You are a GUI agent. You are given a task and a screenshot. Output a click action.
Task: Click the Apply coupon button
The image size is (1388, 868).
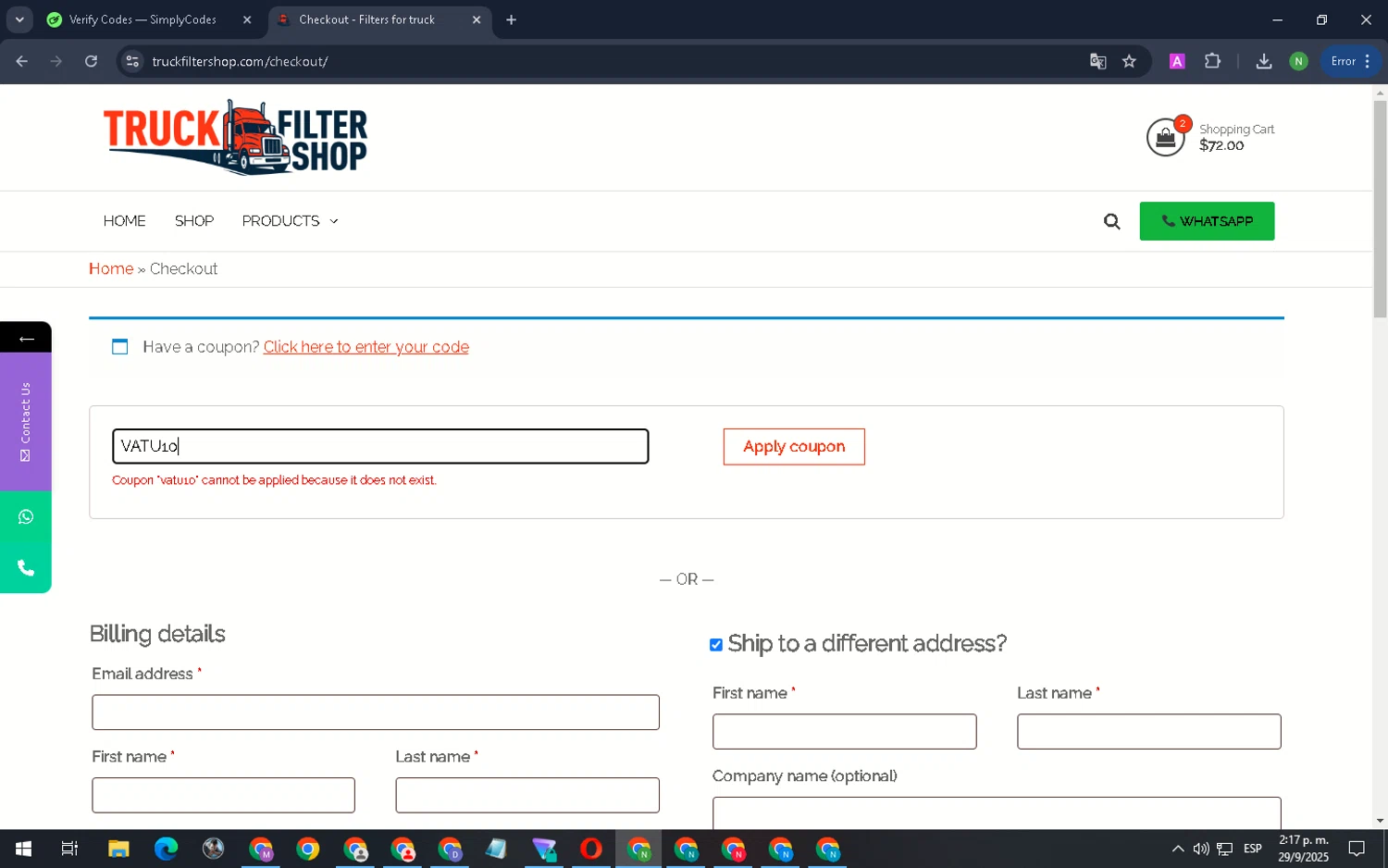(x=794, y=447)
